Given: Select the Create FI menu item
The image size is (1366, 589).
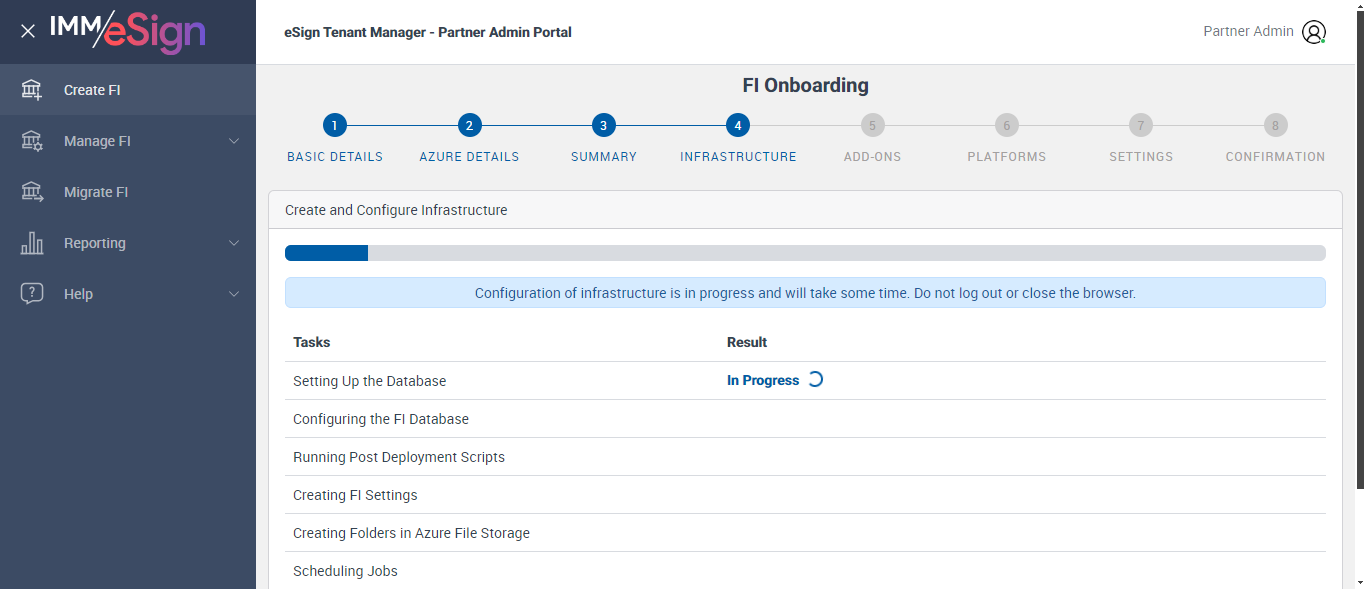Looking at the screenshot, I should click(92, 90).
